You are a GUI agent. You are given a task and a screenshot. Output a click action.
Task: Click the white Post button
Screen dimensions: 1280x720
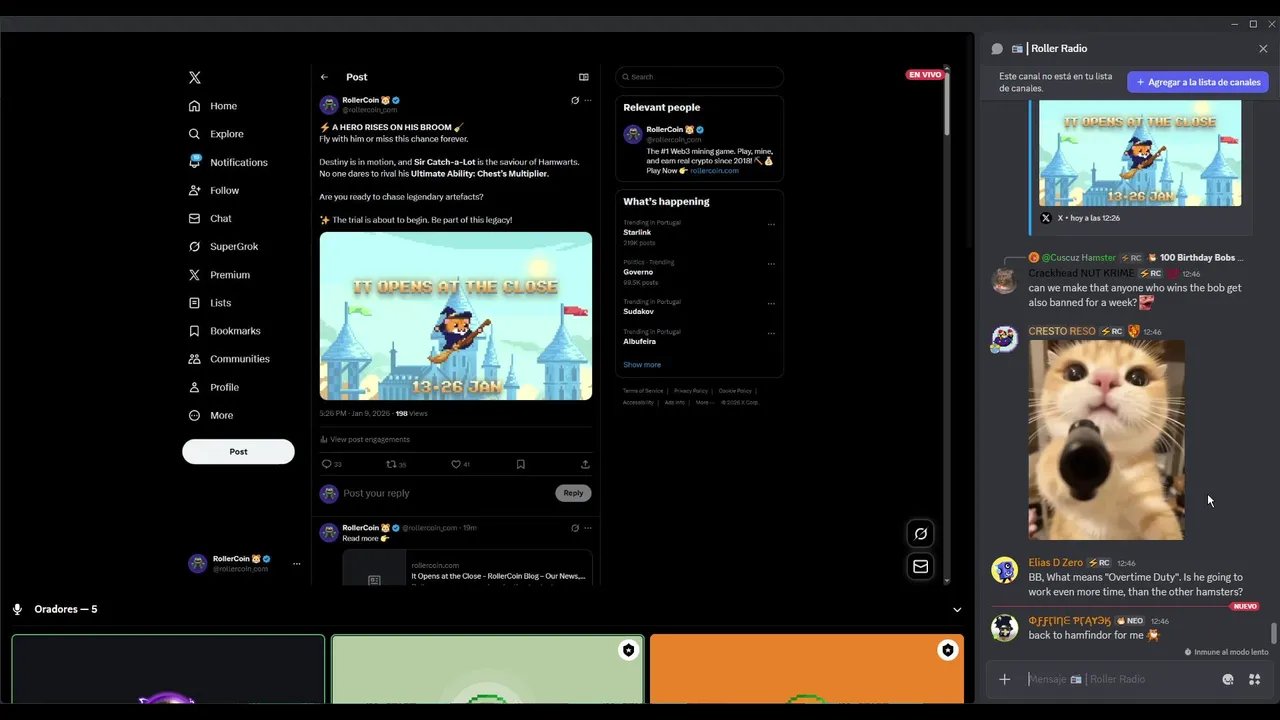point(238,451)
